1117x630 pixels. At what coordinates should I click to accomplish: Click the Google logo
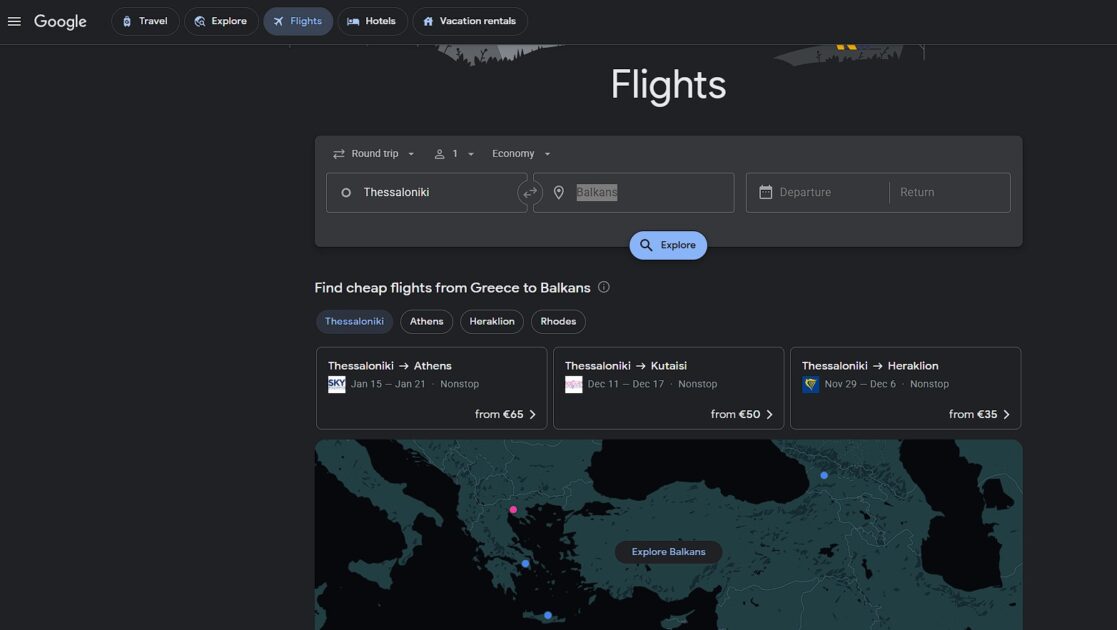pos(61,21)
